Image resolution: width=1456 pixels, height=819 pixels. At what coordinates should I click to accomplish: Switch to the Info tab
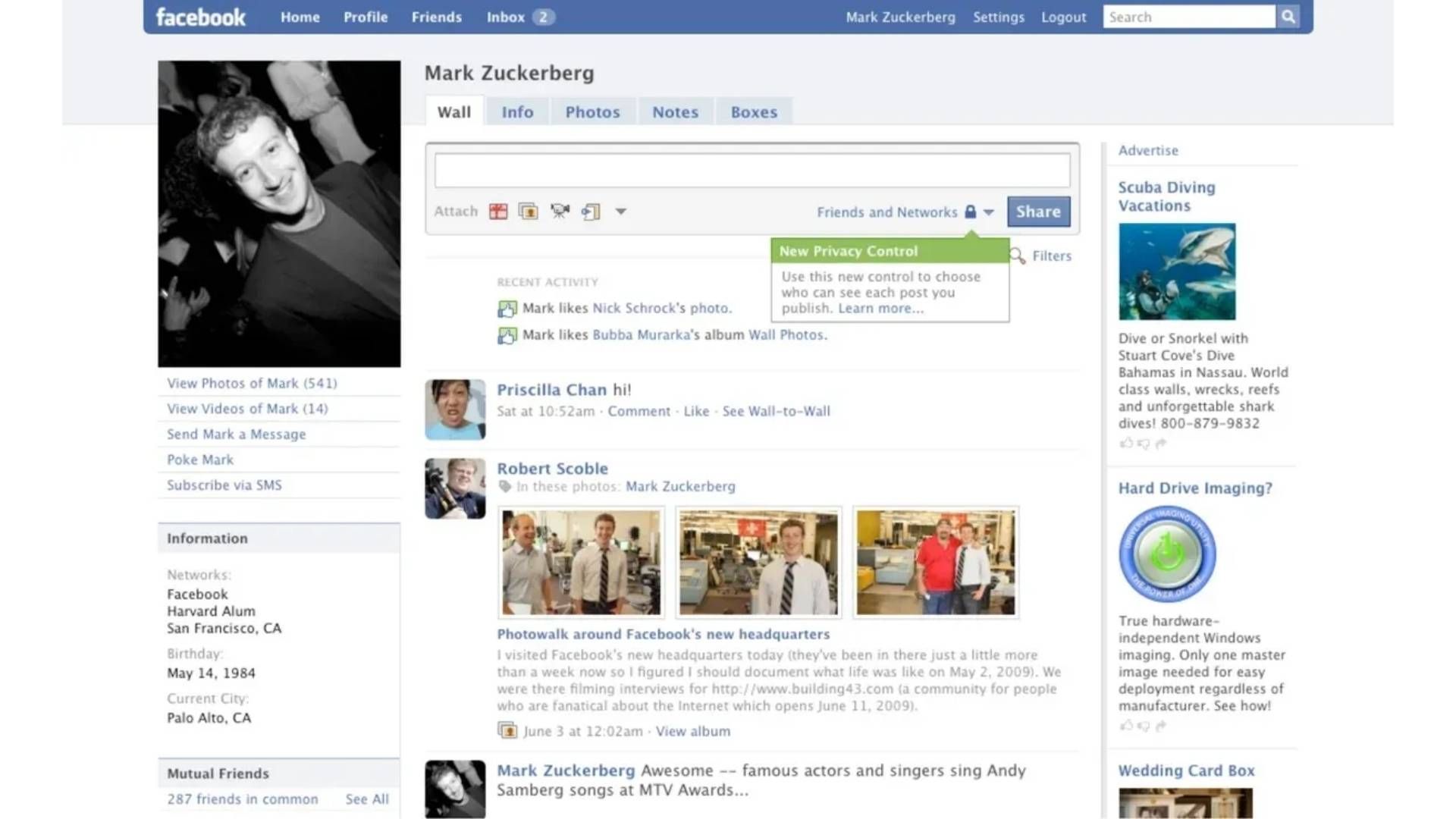click(x=517, y=112)
